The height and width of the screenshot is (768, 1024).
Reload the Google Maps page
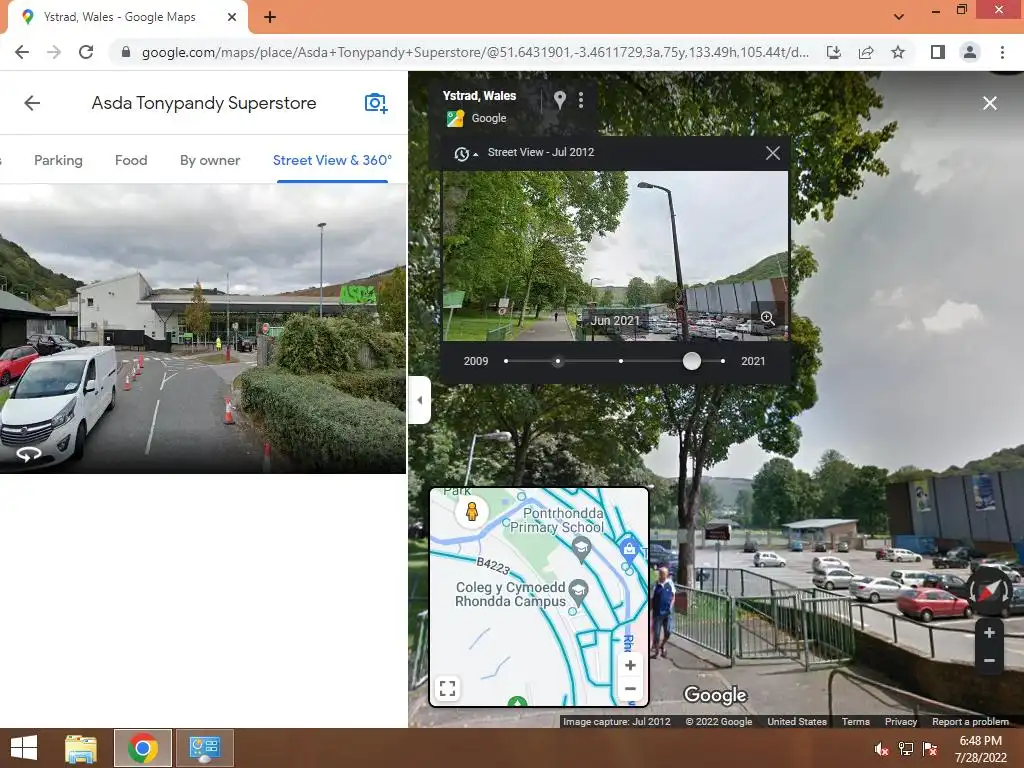(x=86, y=52)
